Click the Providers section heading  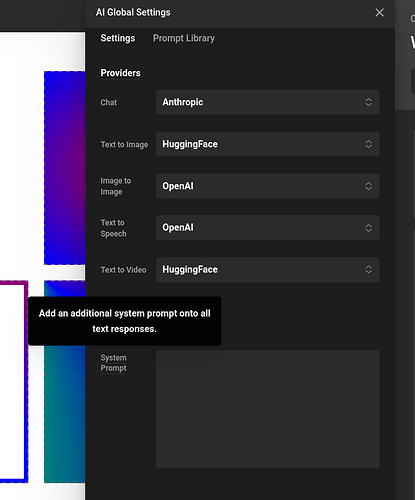pyautogui.click(x=120, y=73)
